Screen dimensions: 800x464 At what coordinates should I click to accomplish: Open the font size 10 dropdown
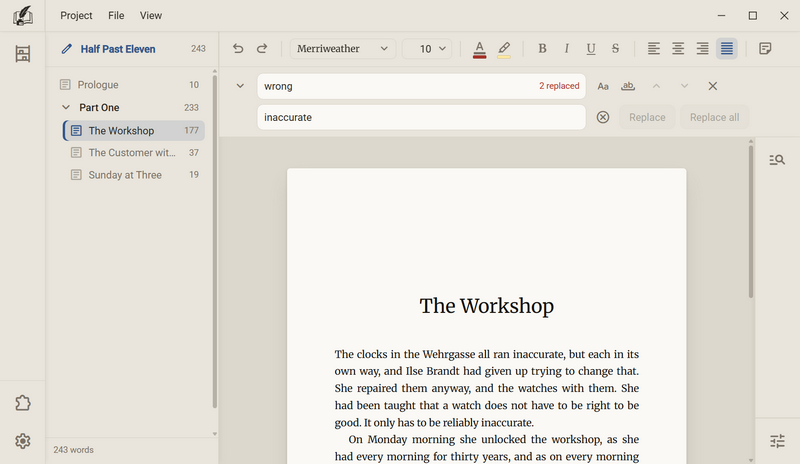427,48
